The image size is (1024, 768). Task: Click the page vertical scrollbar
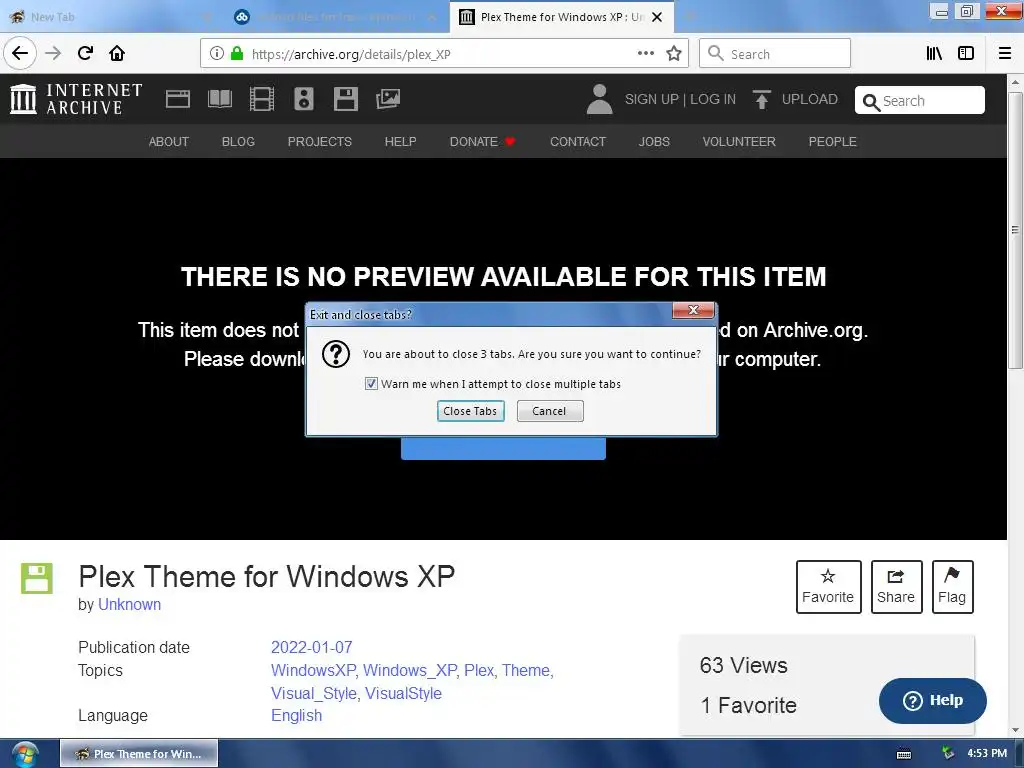point(1015,231)
